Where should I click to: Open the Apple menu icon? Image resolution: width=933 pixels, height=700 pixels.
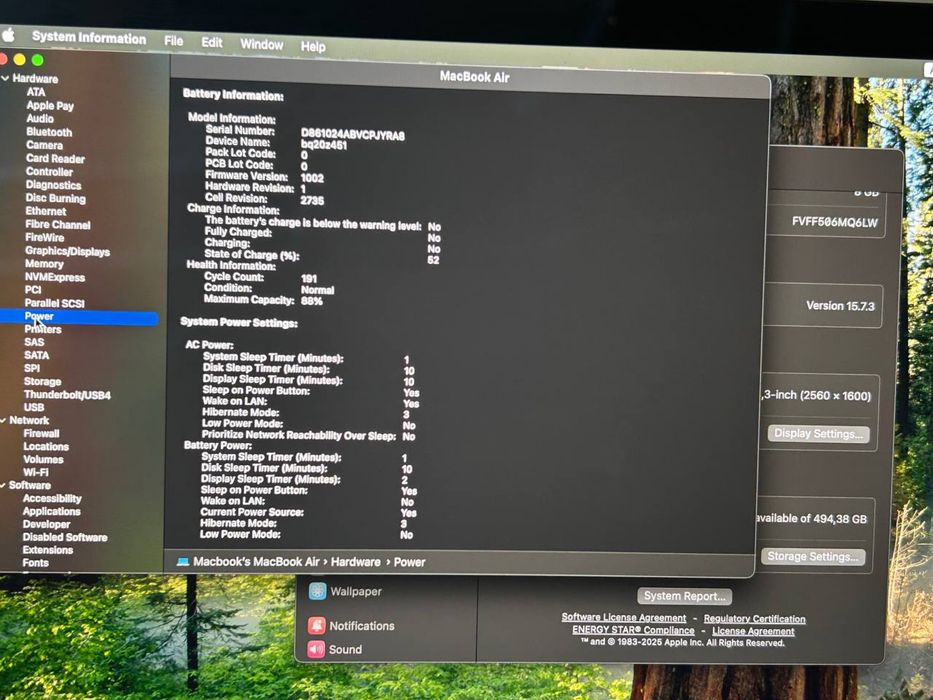point(8,35)
